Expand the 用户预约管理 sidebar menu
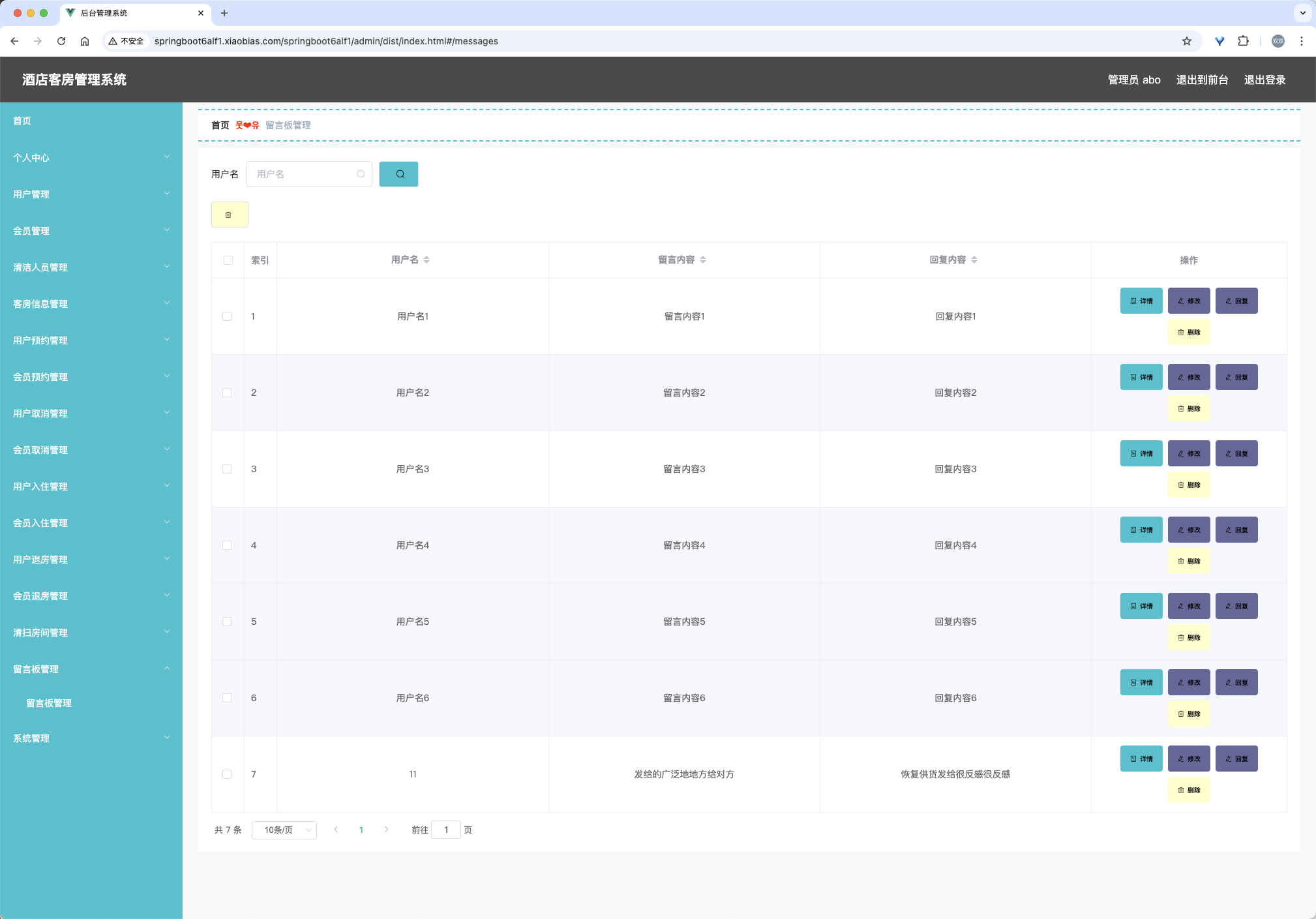This screenshot has width=1316, height=919. click(91, 340)
